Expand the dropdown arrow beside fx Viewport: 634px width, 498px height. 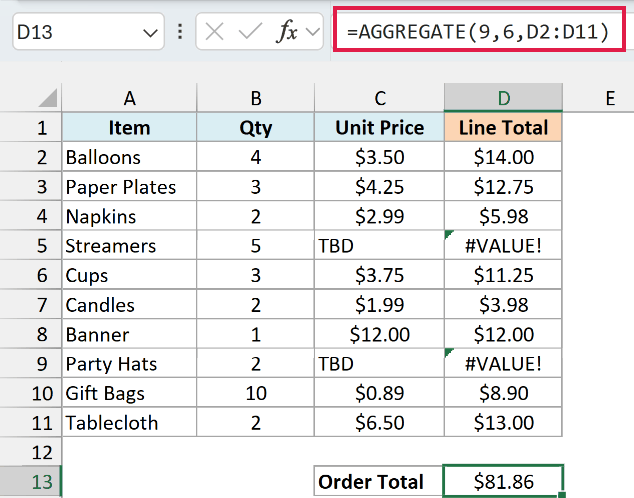(313, 32)
